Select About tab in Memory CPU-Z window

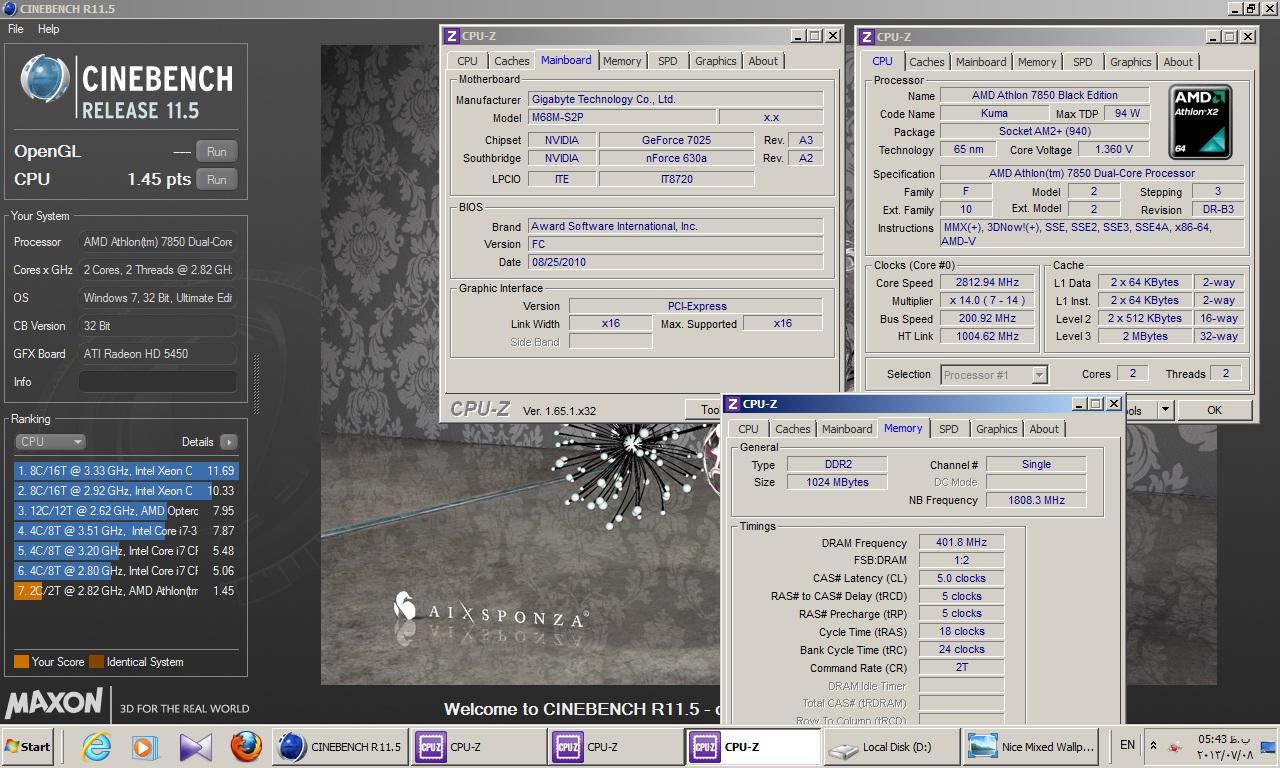click(1044, 429)
